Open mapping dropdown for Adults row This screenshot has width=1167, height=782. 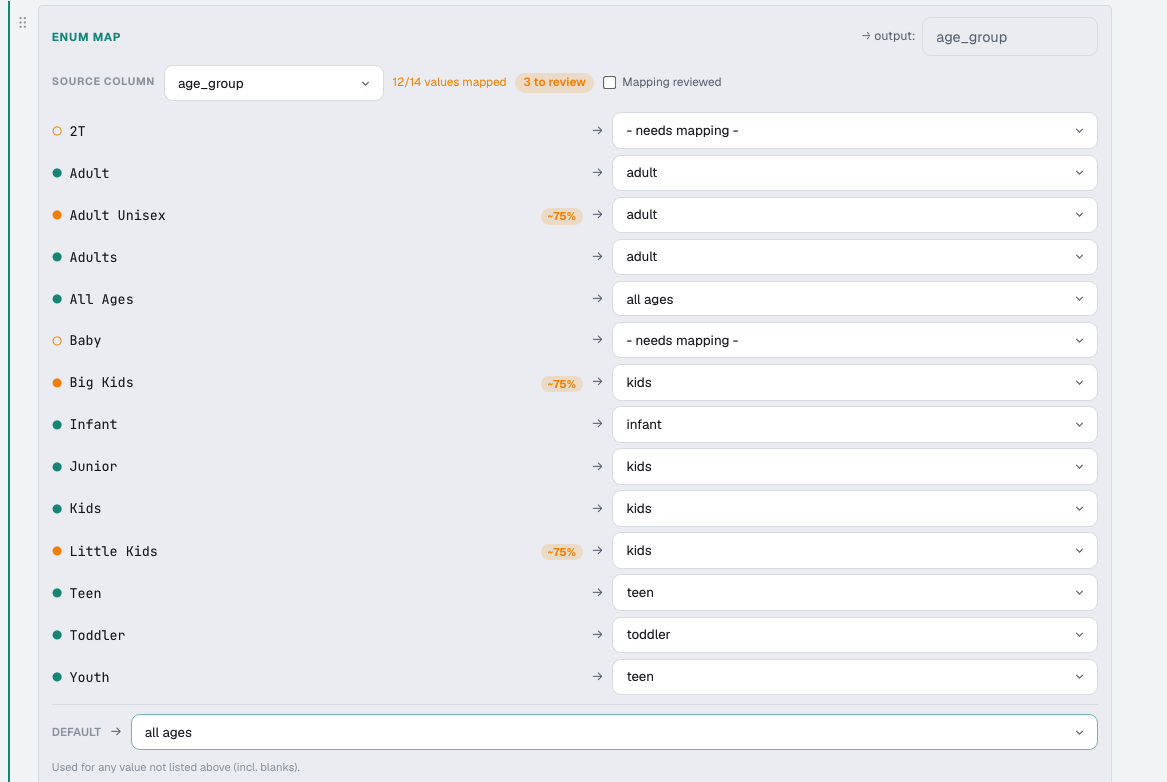tap(854, 257)
